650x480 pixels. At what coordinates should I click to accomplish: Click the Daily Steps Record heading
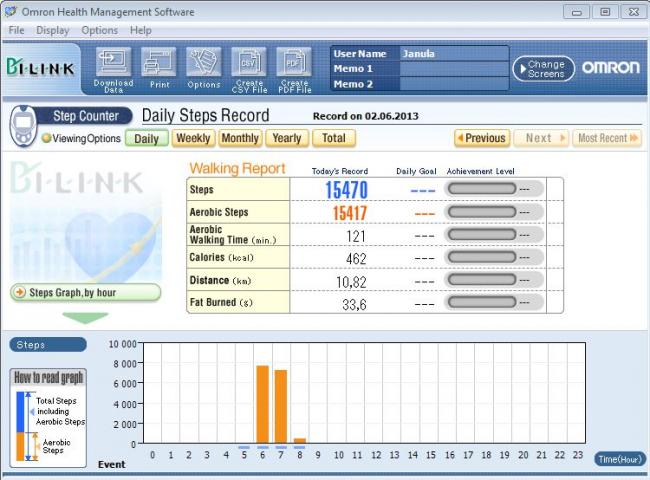click(x=206, y=115)
